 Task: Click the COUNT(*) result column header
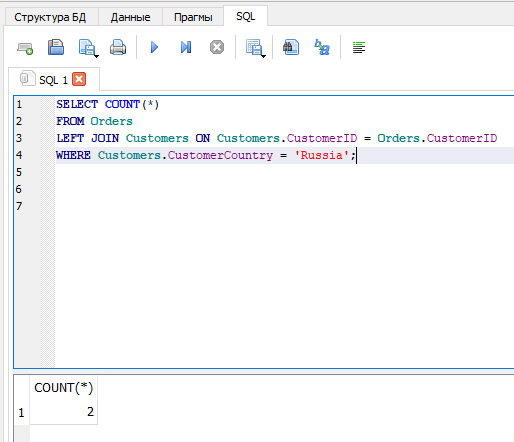63,388
